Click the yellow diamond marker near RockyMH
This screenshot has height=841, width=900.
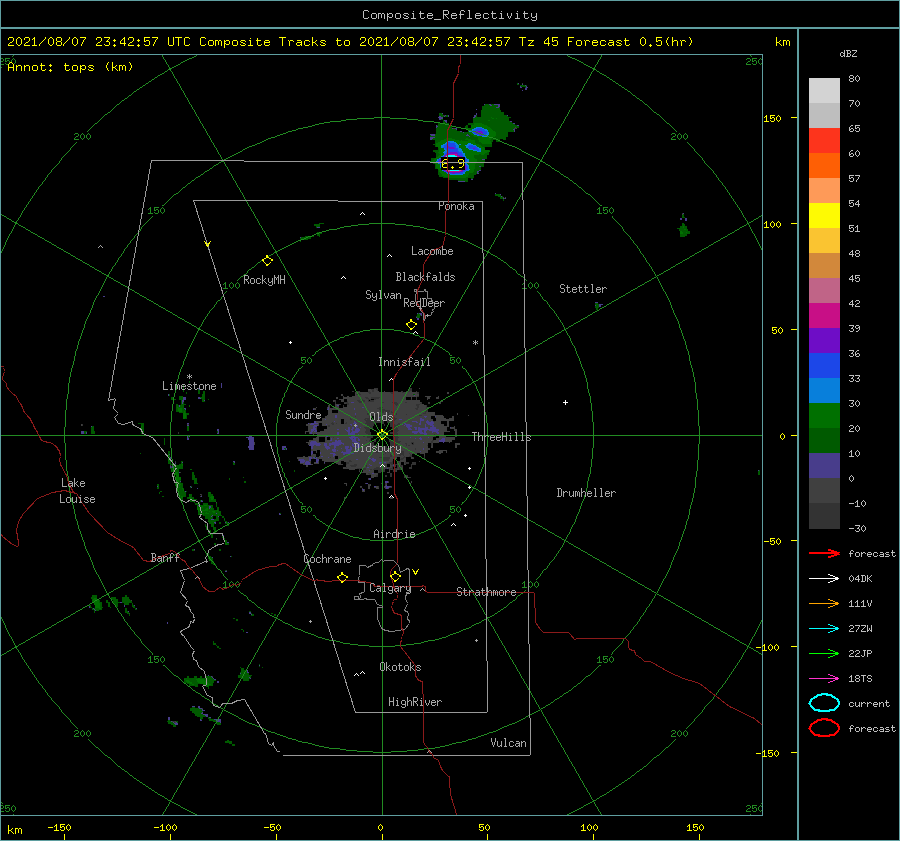[267, 261]
